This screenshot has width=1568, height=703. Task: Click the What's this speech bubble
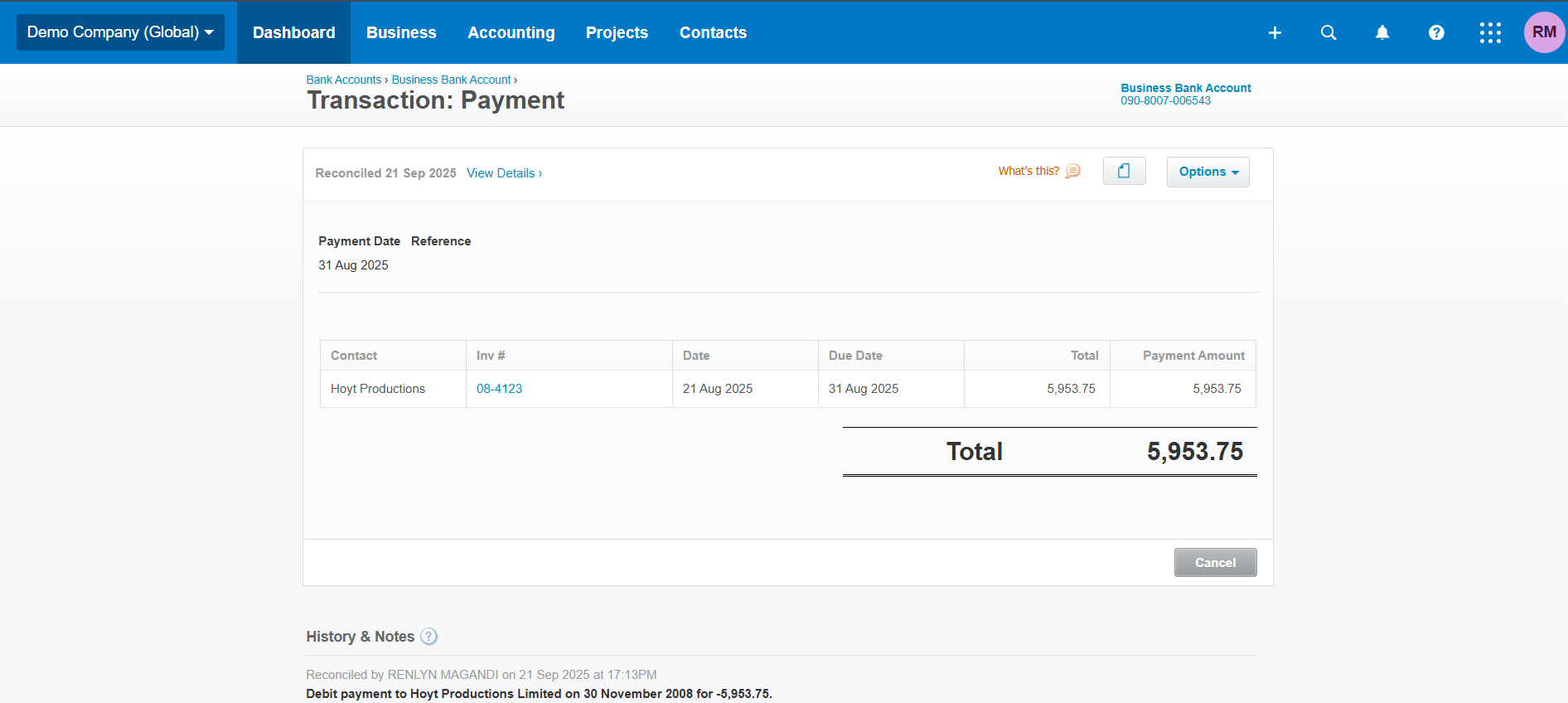click(1072, 171)
